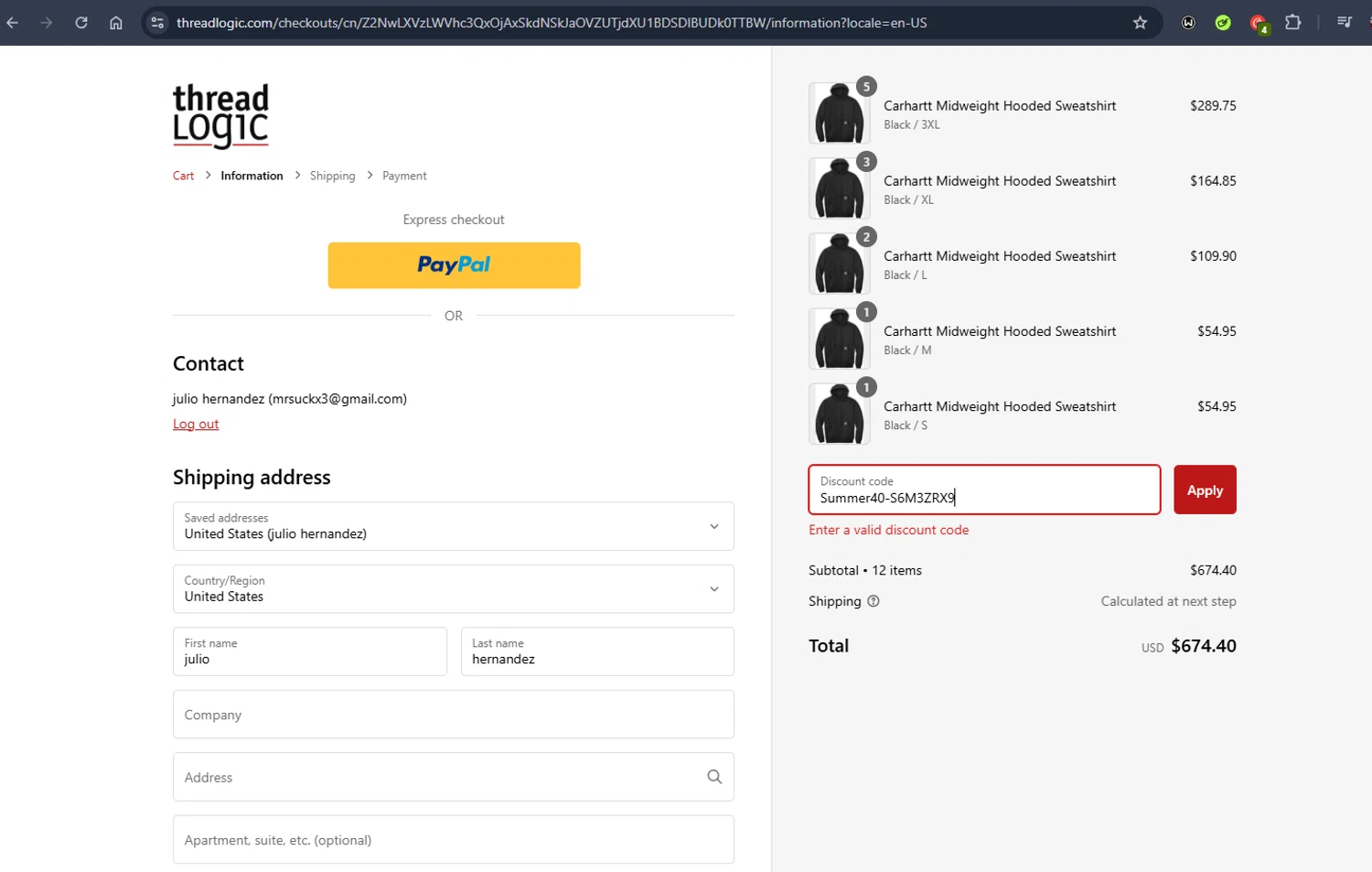Reload the checkout page
1372x872 pixels.
(x=81, y=23)
